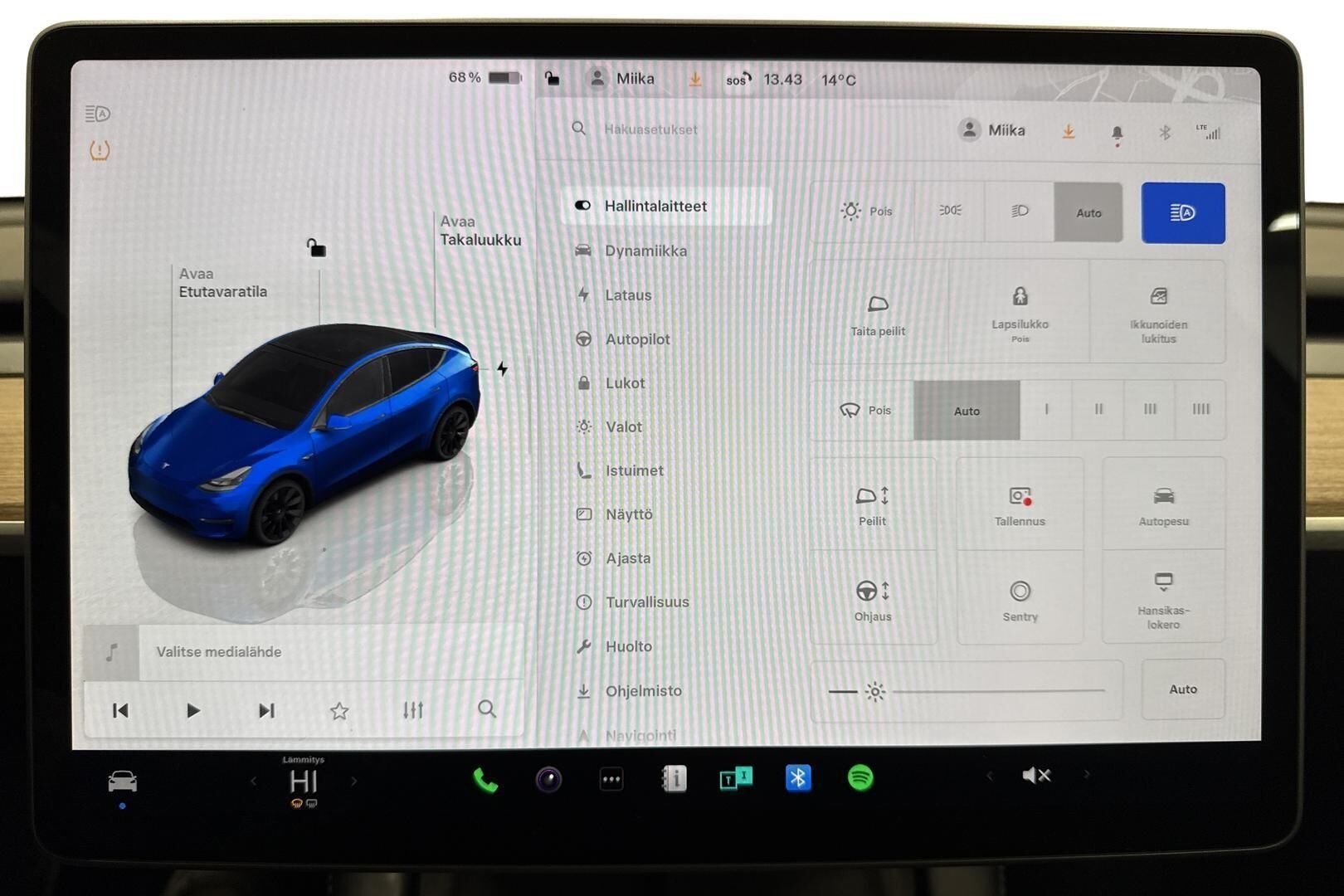Lower volume with left chevron
The height and width of the screenshot is (896, 1344).
[989, 777]
